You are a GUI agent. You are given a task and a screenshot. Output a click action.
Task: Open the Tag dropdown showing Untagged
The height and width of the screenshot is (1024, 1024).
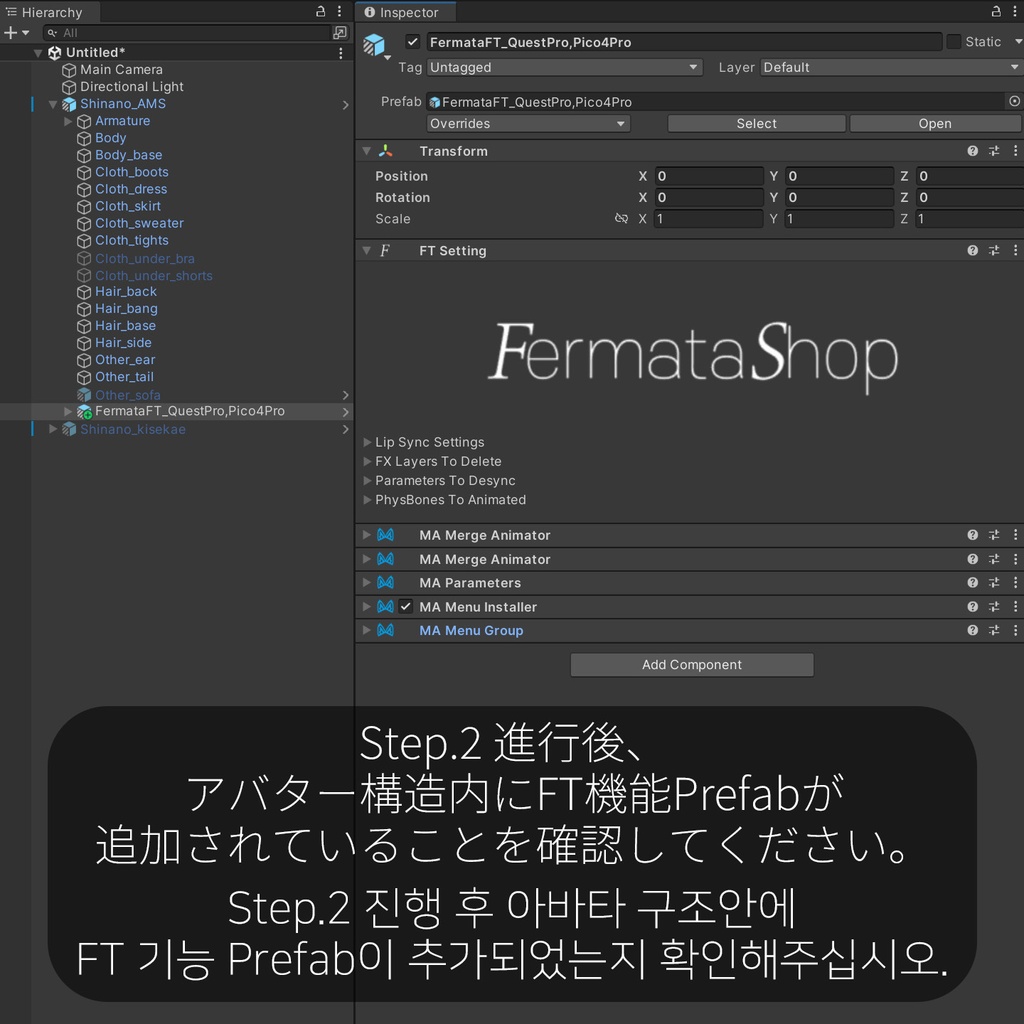(x=565, y=67)
